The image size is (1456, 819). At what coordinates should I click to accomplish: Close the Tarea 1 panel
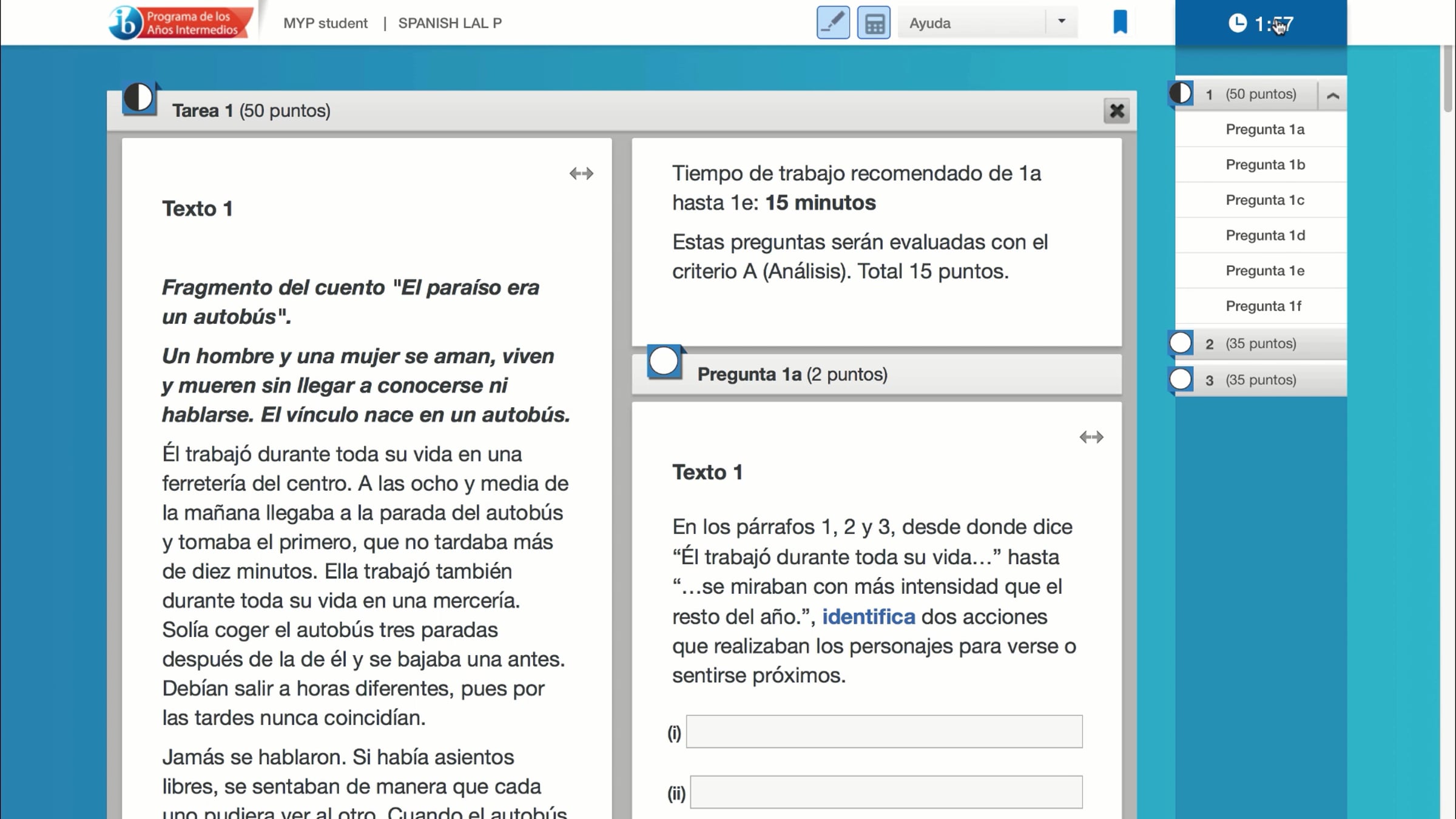[1116, 111]
